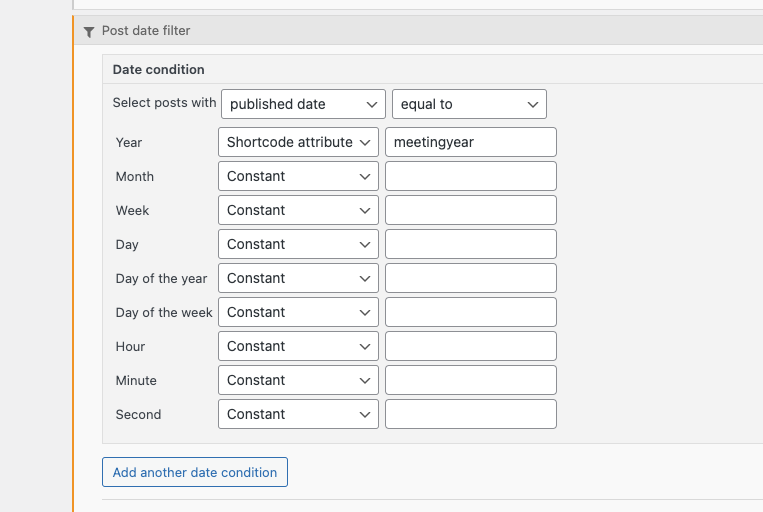This screenshot has height=512, width=763.
Task: Click the 'Hour' row label
Action: [130, 347]
